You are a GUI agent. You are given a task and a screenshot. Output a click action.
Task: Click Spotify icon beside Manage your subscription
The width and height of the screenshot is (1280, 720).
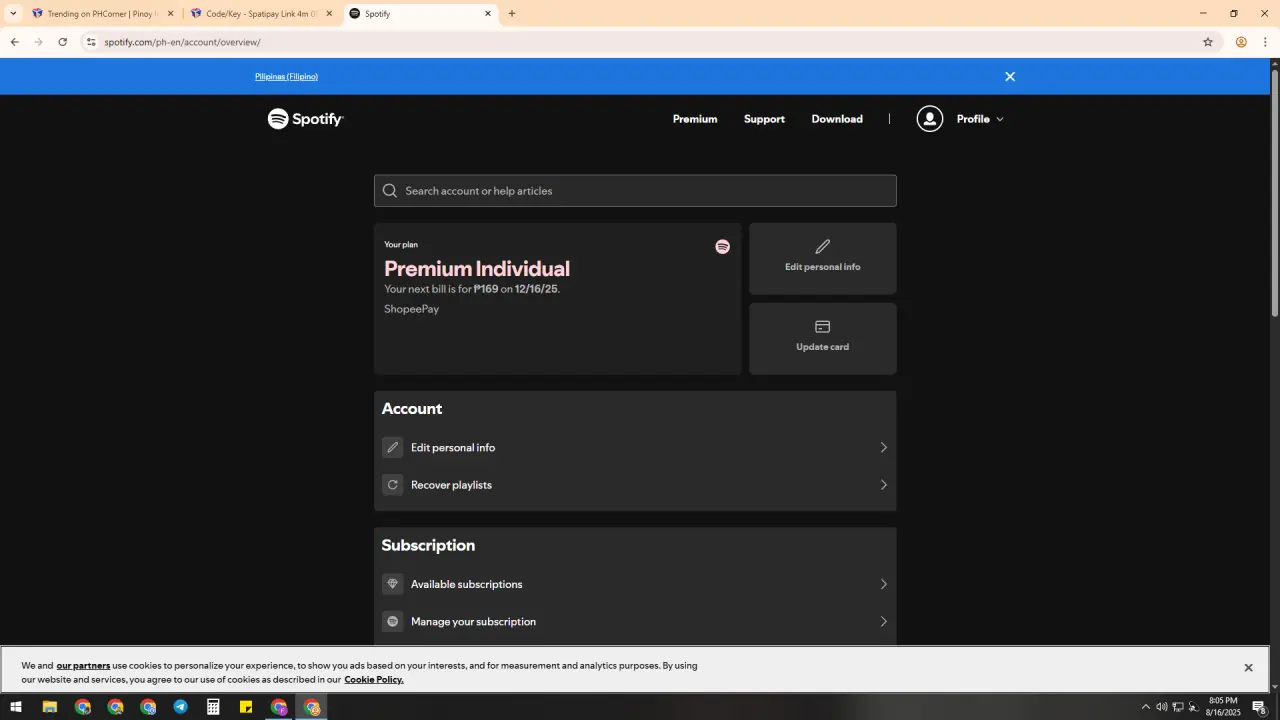(x=393, y=622)
